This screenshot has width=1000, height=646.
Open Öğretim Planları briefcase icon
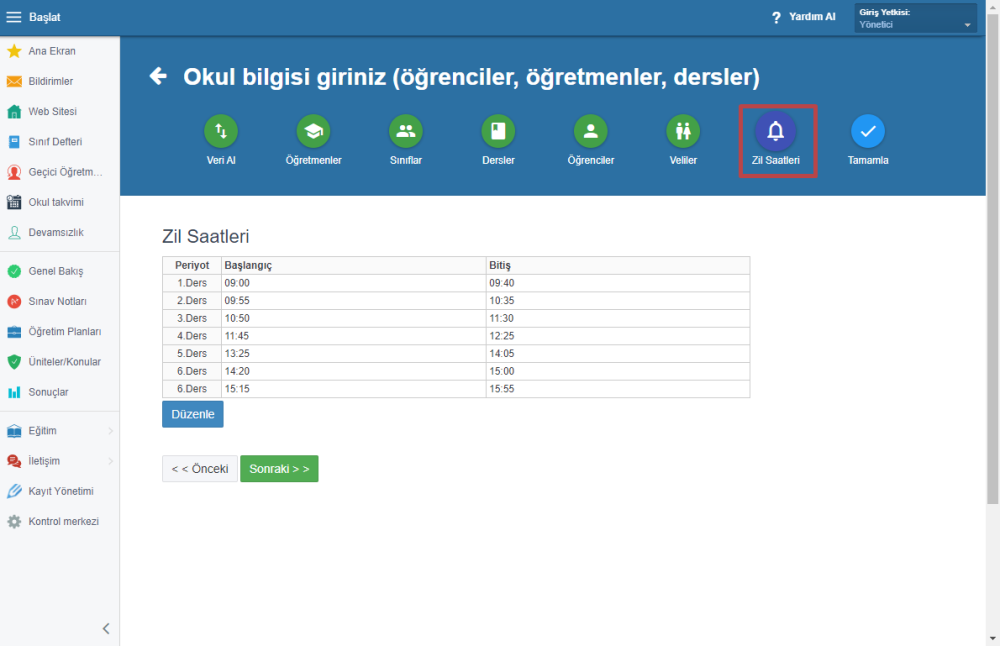point(14,332)
